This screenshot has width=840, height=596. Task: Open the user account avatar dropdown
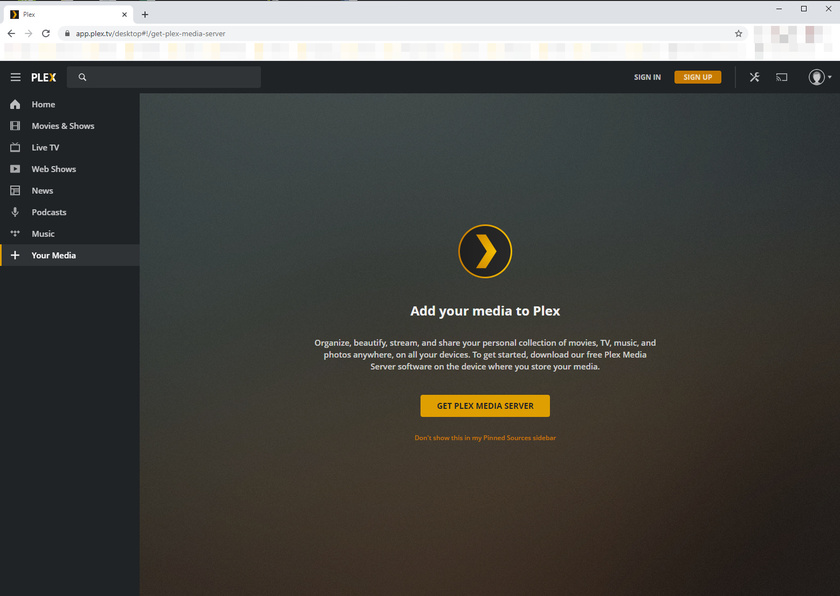(820, 77)
